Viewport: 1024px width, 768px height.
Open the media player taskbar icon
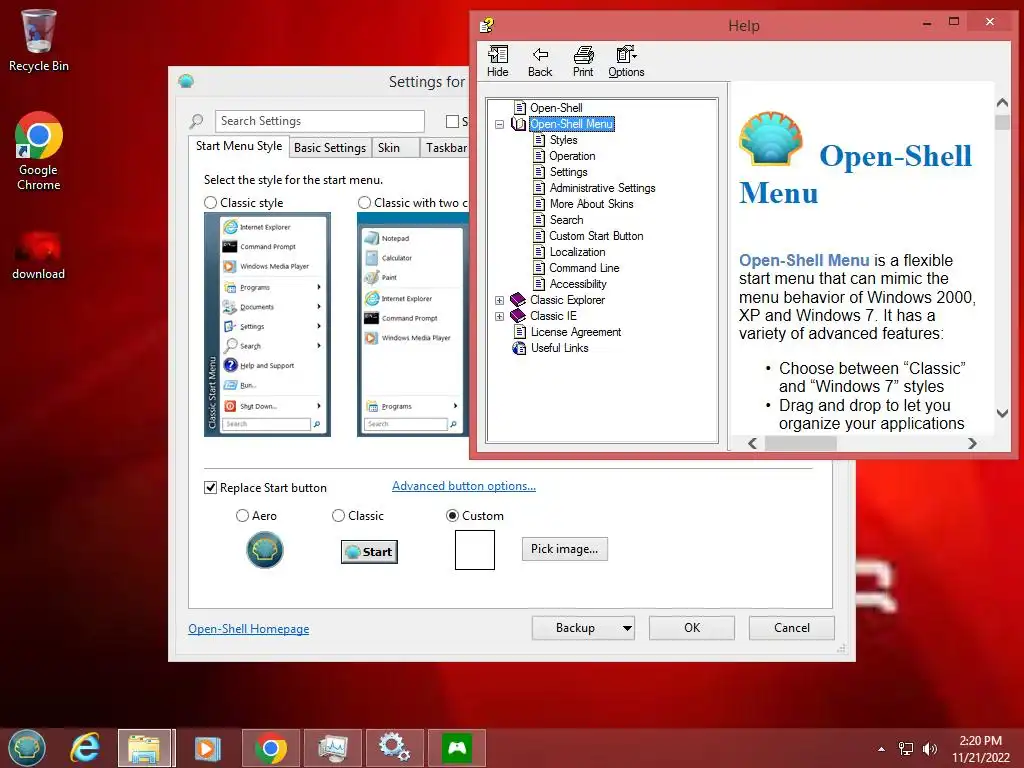tap(207, 748)
